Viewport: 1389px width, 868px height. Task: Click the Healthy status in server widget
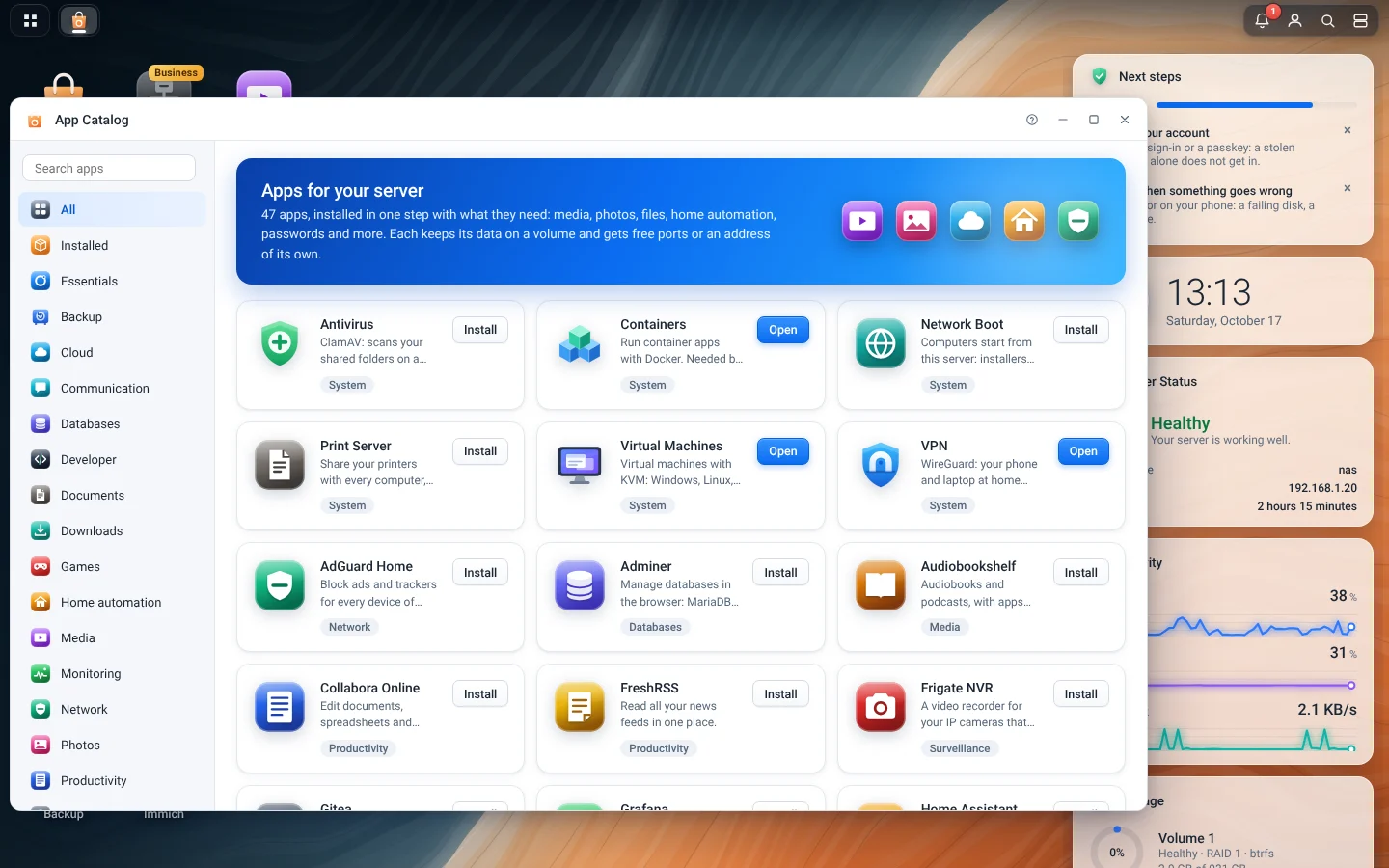(1180, 423)
